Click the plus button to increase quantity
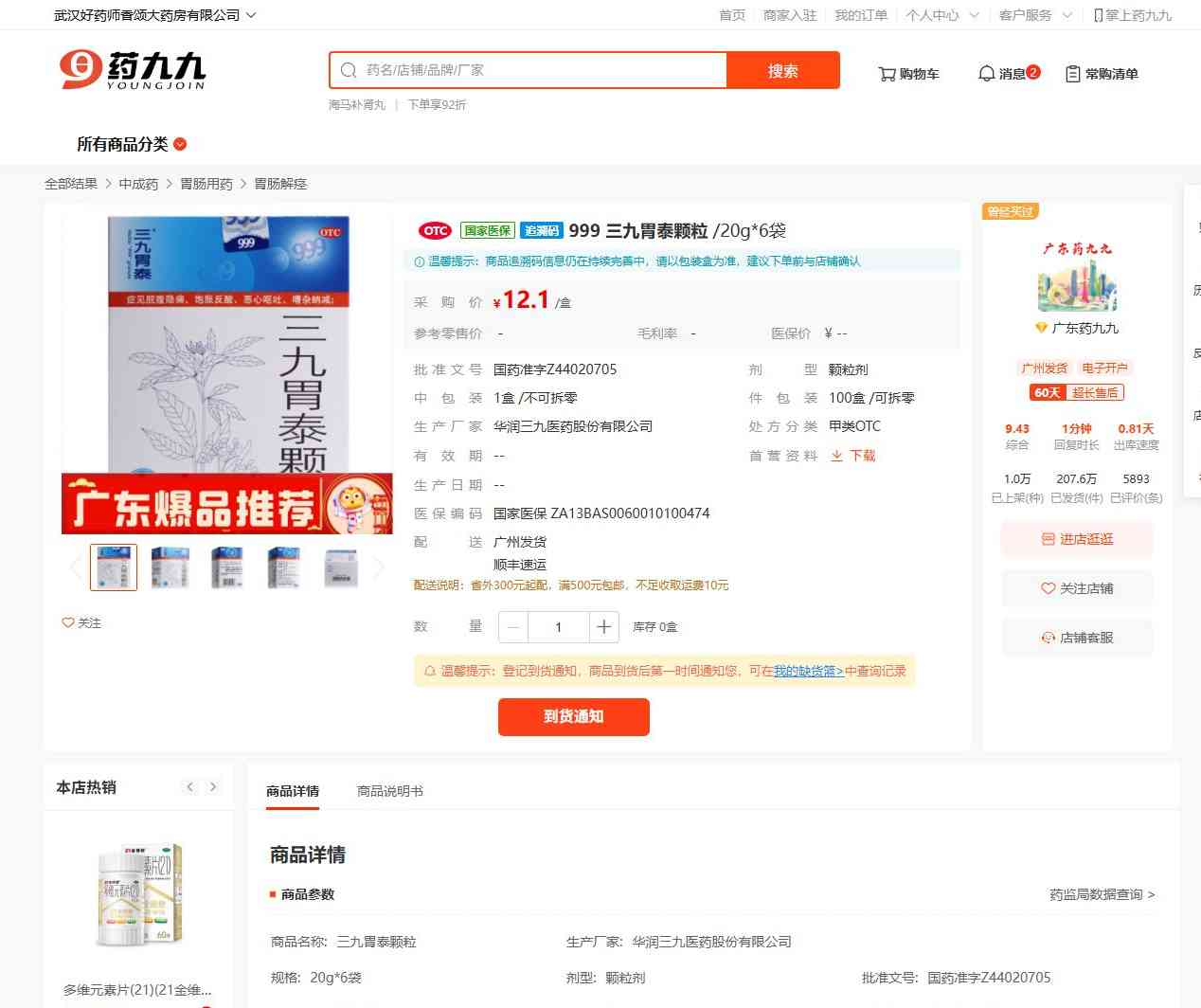1201x1008 pixels. (603, 626)
